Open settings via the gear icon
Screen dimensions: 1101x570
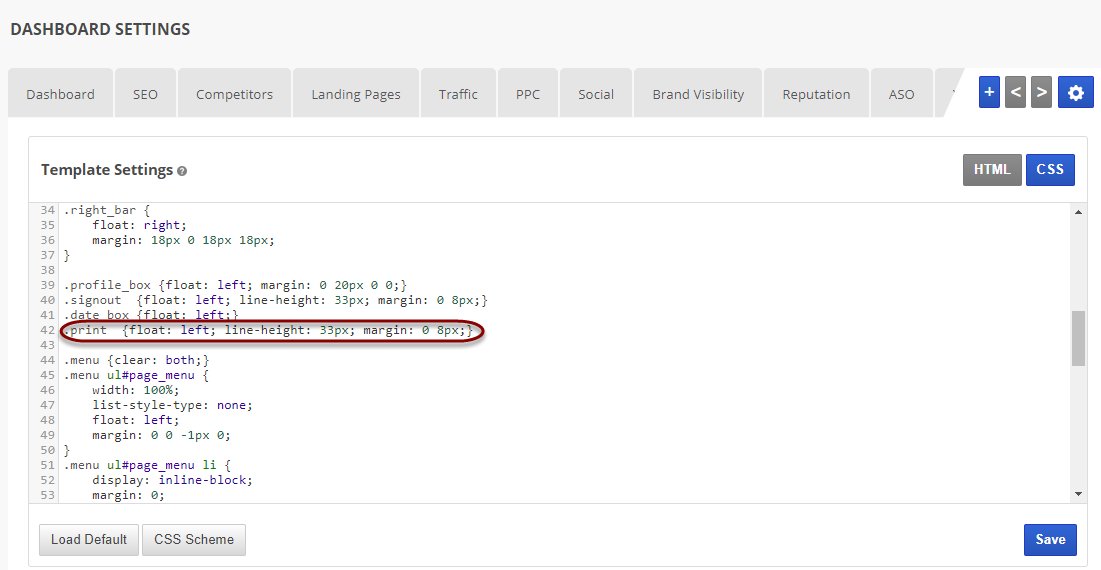(x=1075, y=92)
